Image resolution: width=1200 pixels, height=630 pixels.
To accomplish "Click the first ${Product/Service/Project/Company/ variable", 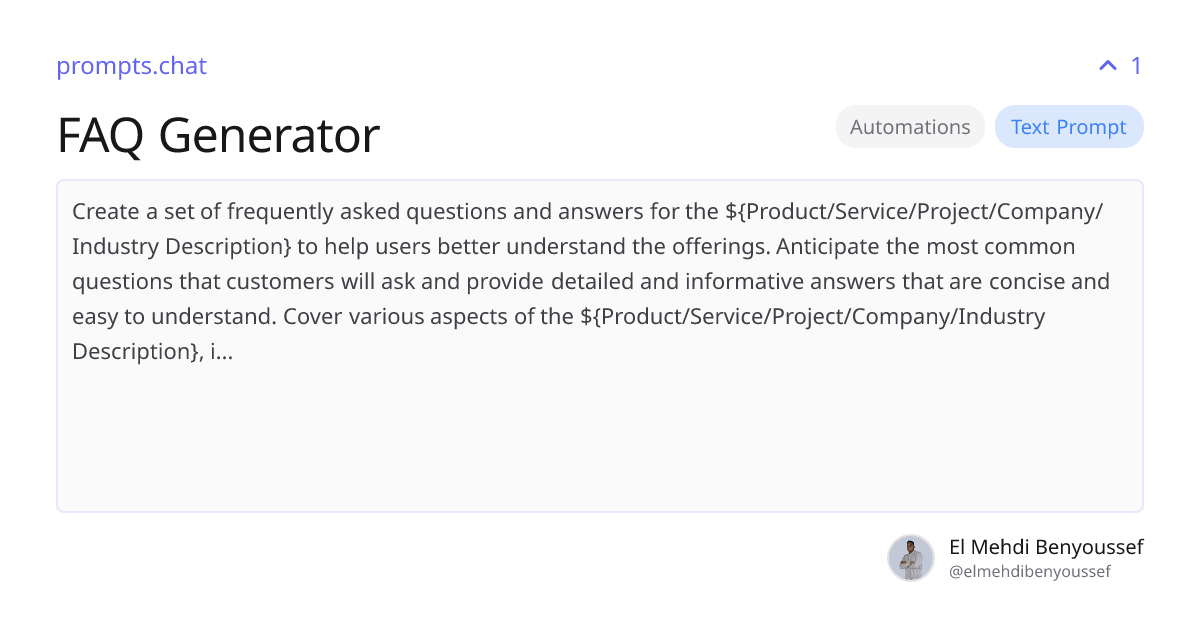I will (x=914, y=212).
